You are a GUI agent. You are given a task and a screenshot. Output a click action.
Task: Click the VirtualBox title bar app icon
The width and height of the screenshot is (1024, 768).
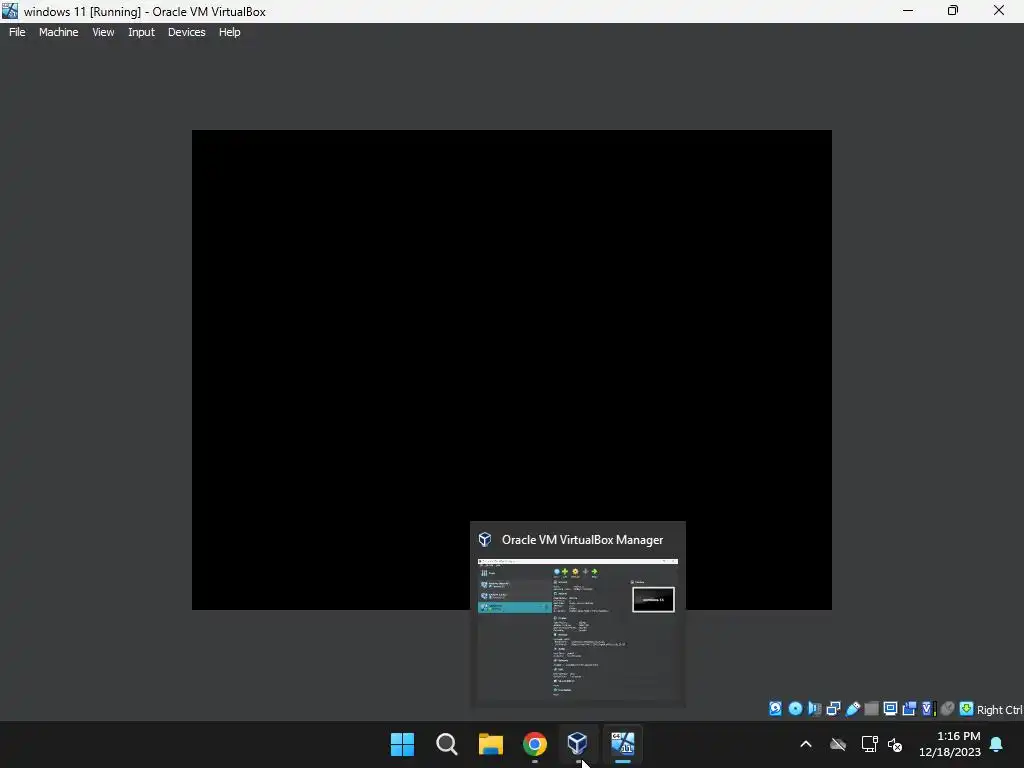(x=10, y=11)
